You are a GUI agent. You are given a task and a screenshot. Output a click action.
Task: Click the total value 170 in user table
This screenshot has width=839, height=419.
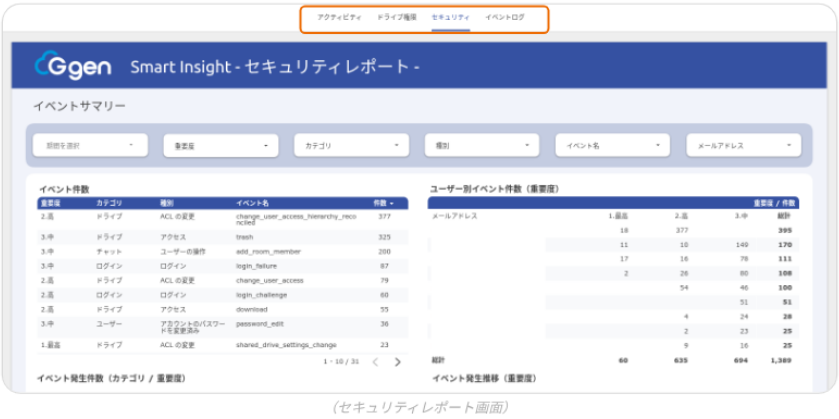pyautogui.click(x=785, y=245)
